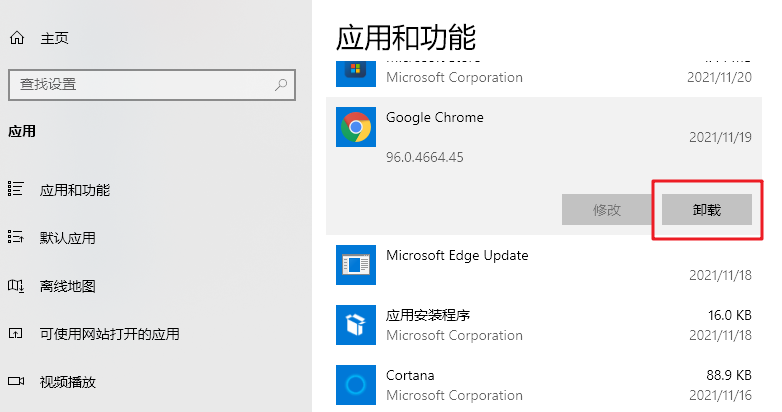Click the 可使用网站打开的应用 icon

[x=16, y=333]
